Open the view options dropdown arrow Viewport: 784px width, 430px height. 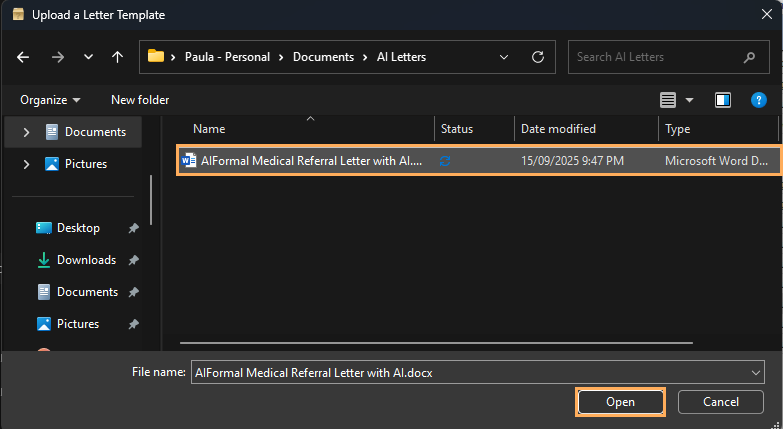689,100
